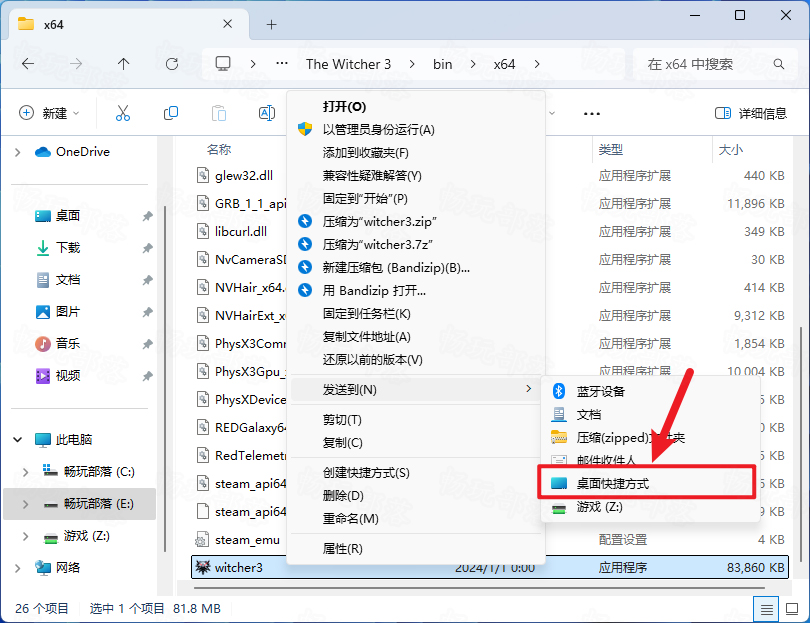Open the New dropdown button
810x623 pixels.
50,113
